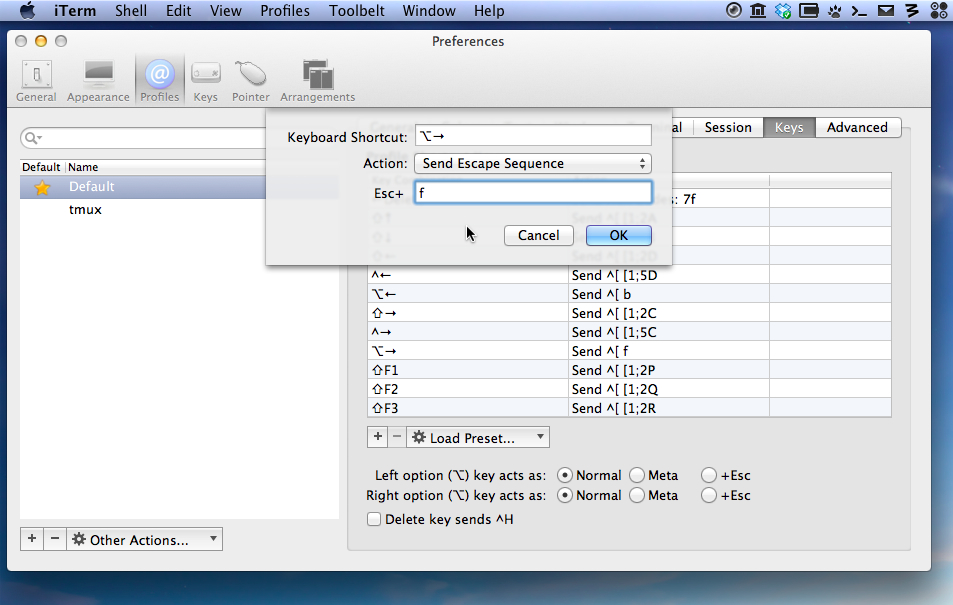This screenshot has height=605, width=953.
Task: Add a new key mapping with plus button
Action: (x=377, y=437)
